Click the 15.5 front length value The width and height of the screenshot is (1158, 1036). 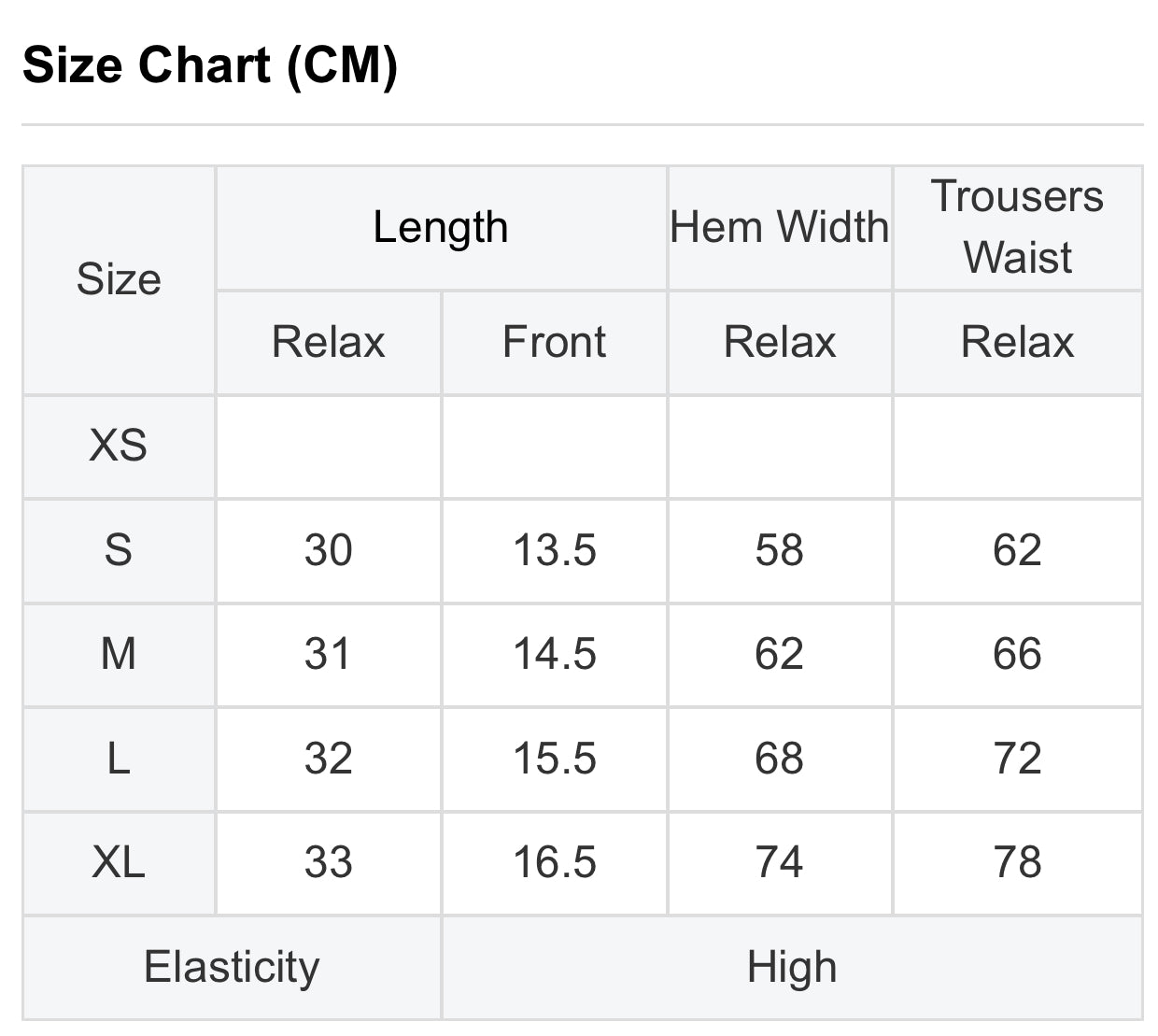pos(554,759)
